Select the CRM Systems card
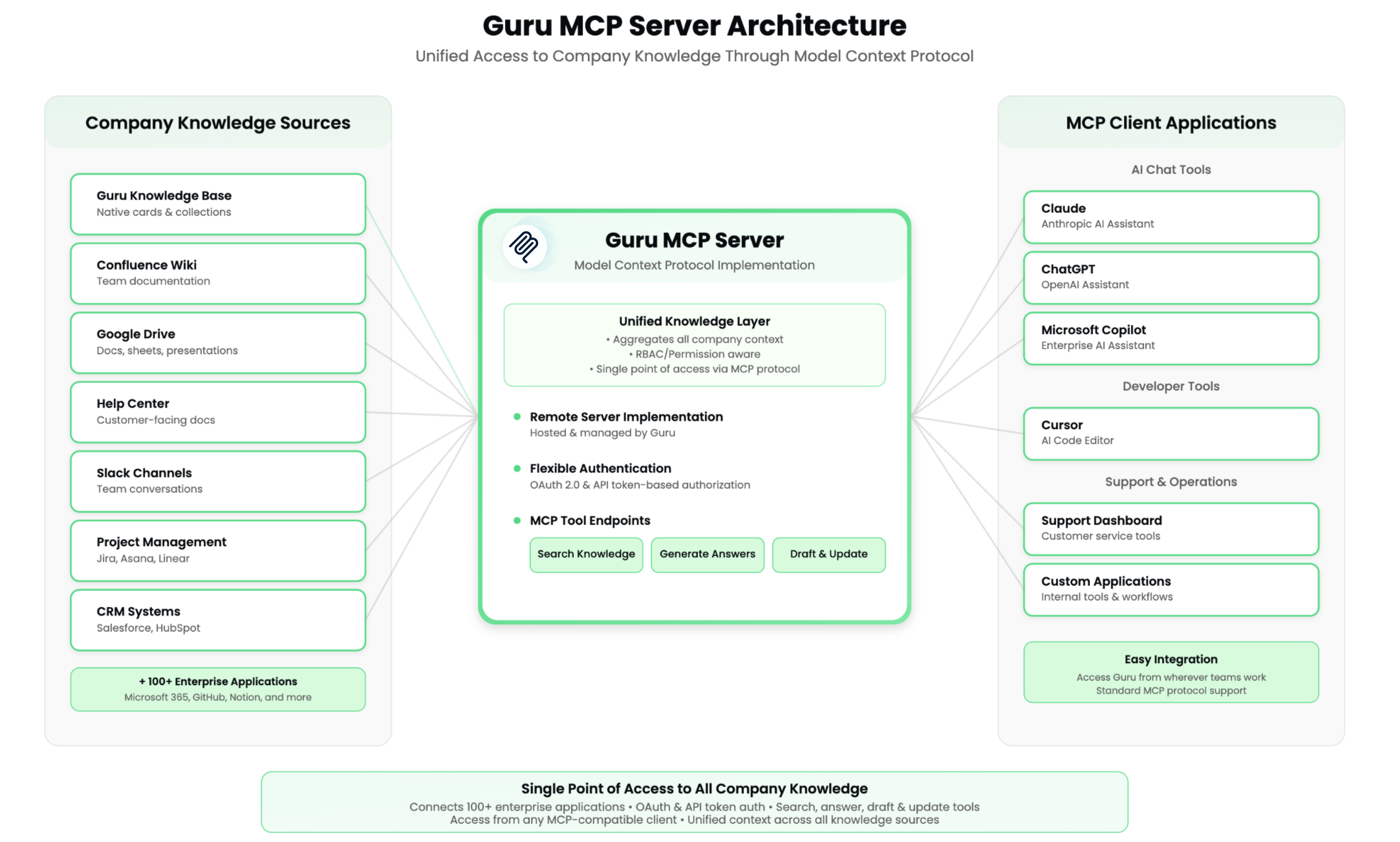This screenshot has height=842, width=1400. (218, 620)
